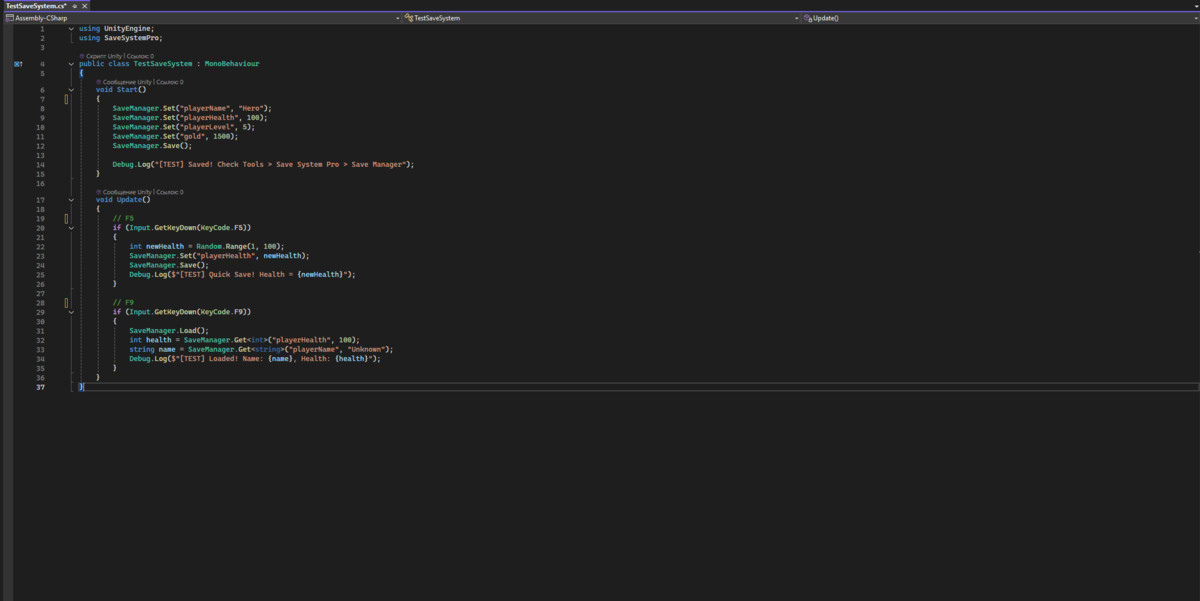Click the method icon beside Update() in navigation bar

[808, 18]
